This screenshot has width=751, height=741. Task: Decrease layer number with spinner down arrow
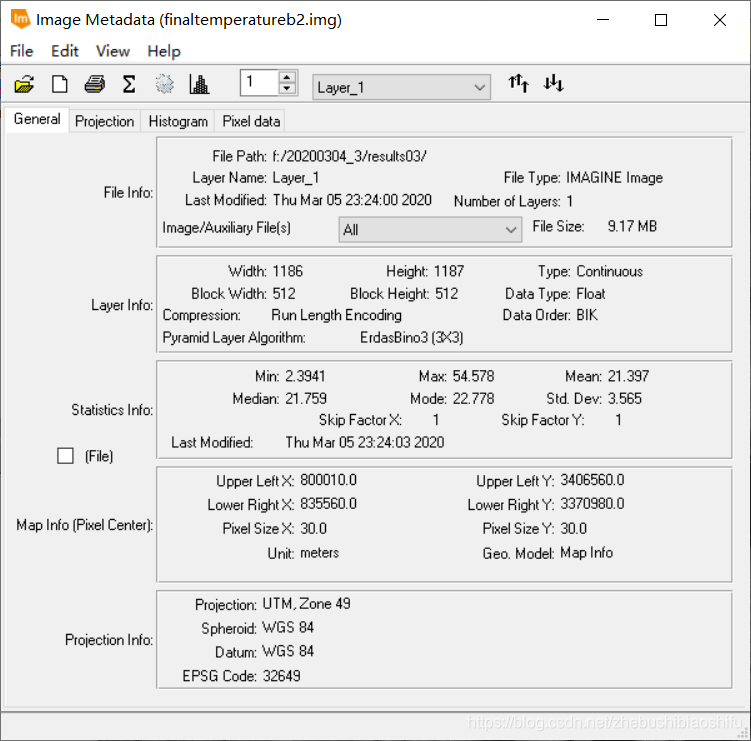tap(286, 89)
